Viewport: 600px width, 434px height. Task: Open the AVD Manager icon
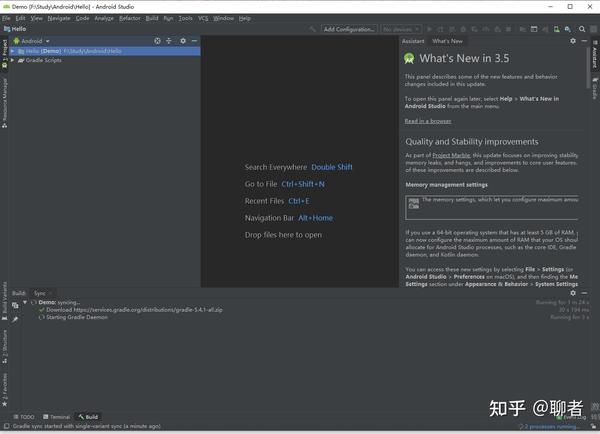pyautogui.click(x=556, y=29)
